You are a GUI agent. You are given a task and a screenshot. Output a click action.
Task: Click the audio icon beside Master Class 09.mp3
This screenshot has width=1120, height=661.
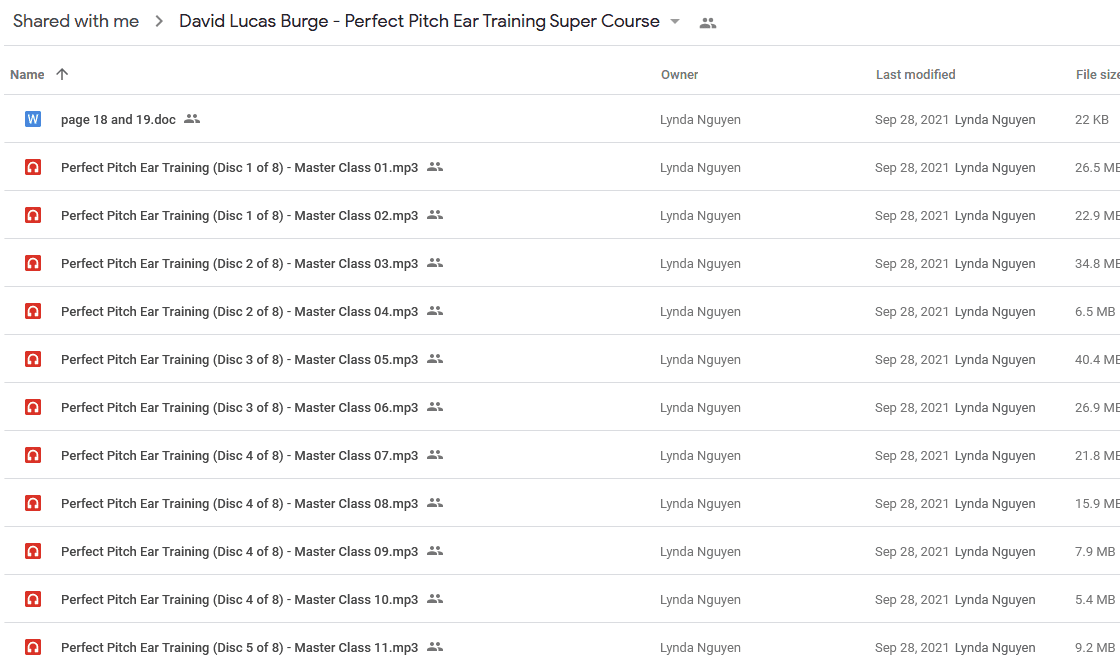click(33, 552)
